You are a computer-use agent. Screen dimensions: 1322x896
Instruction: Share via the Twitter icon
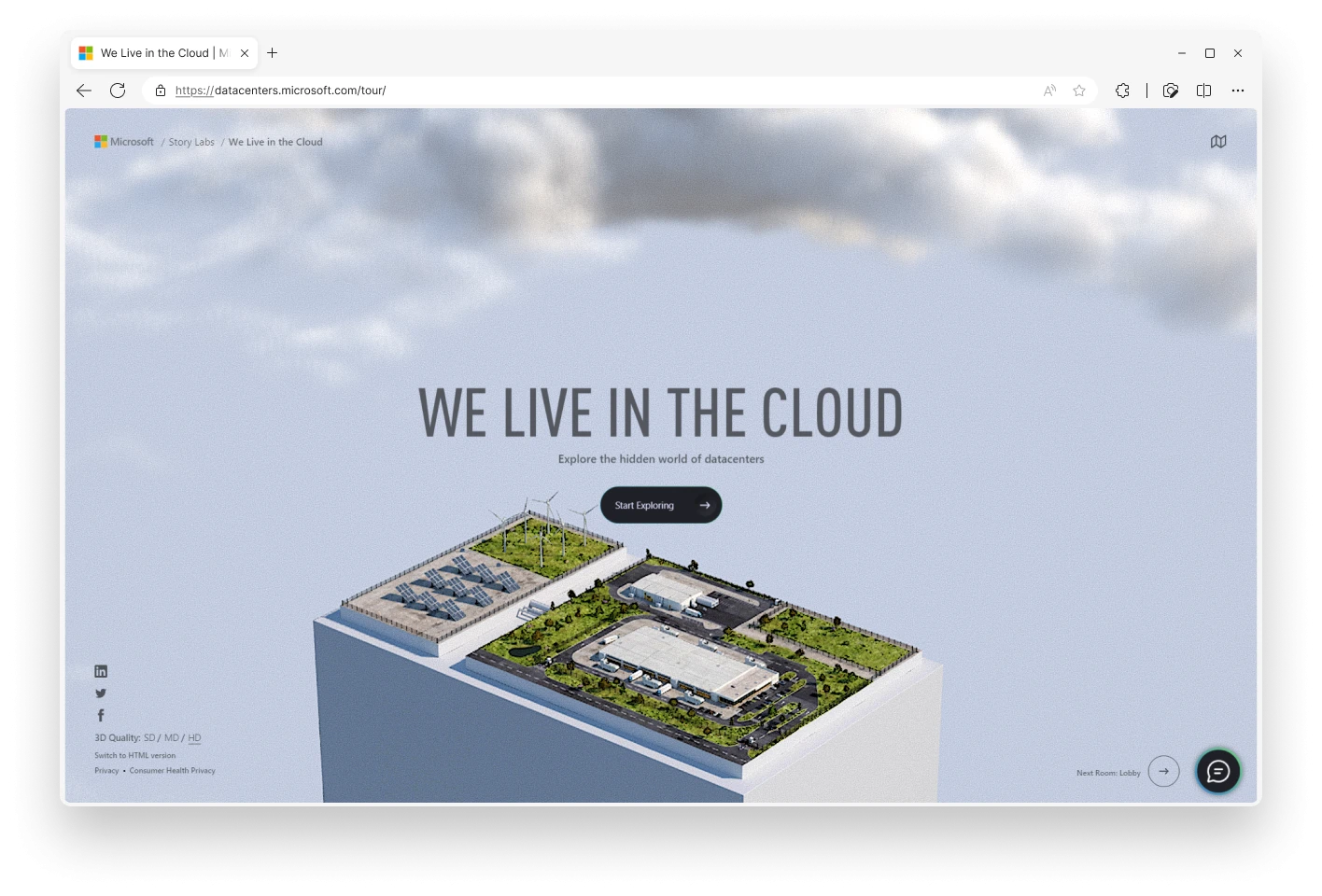coord(101,693)
